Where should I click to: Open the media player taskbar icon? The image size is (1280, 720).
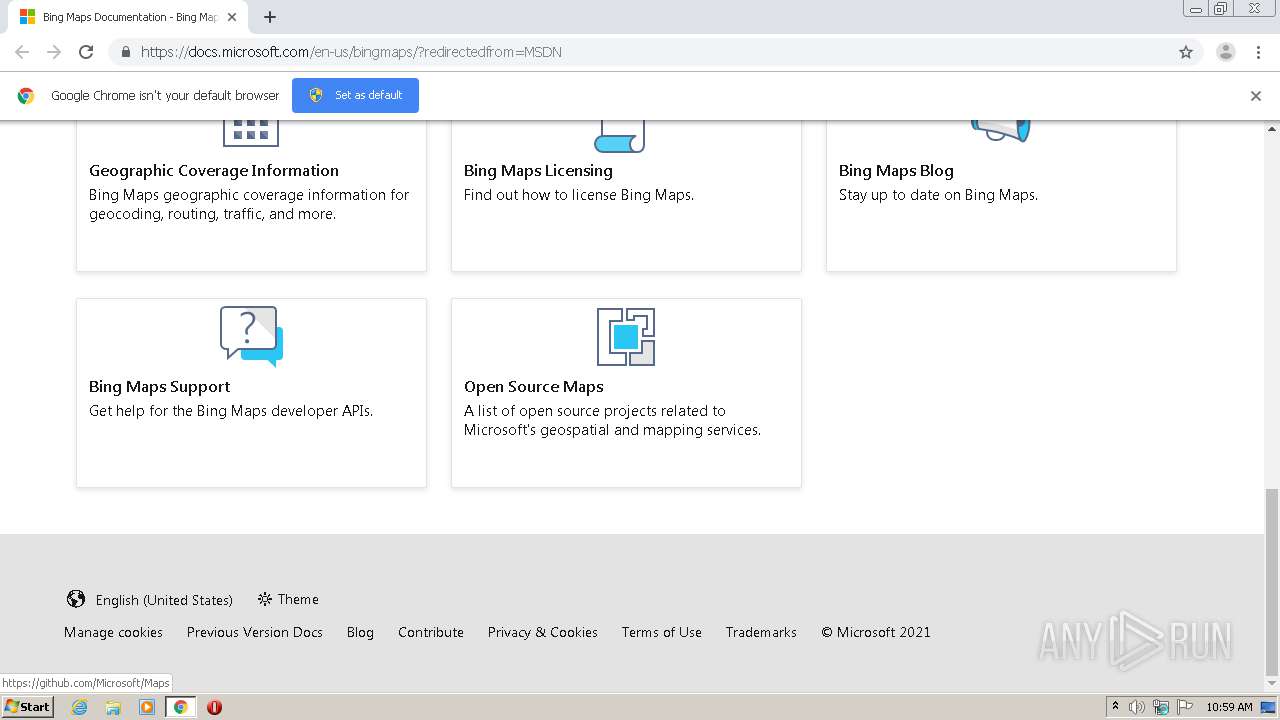click(147, 707)
